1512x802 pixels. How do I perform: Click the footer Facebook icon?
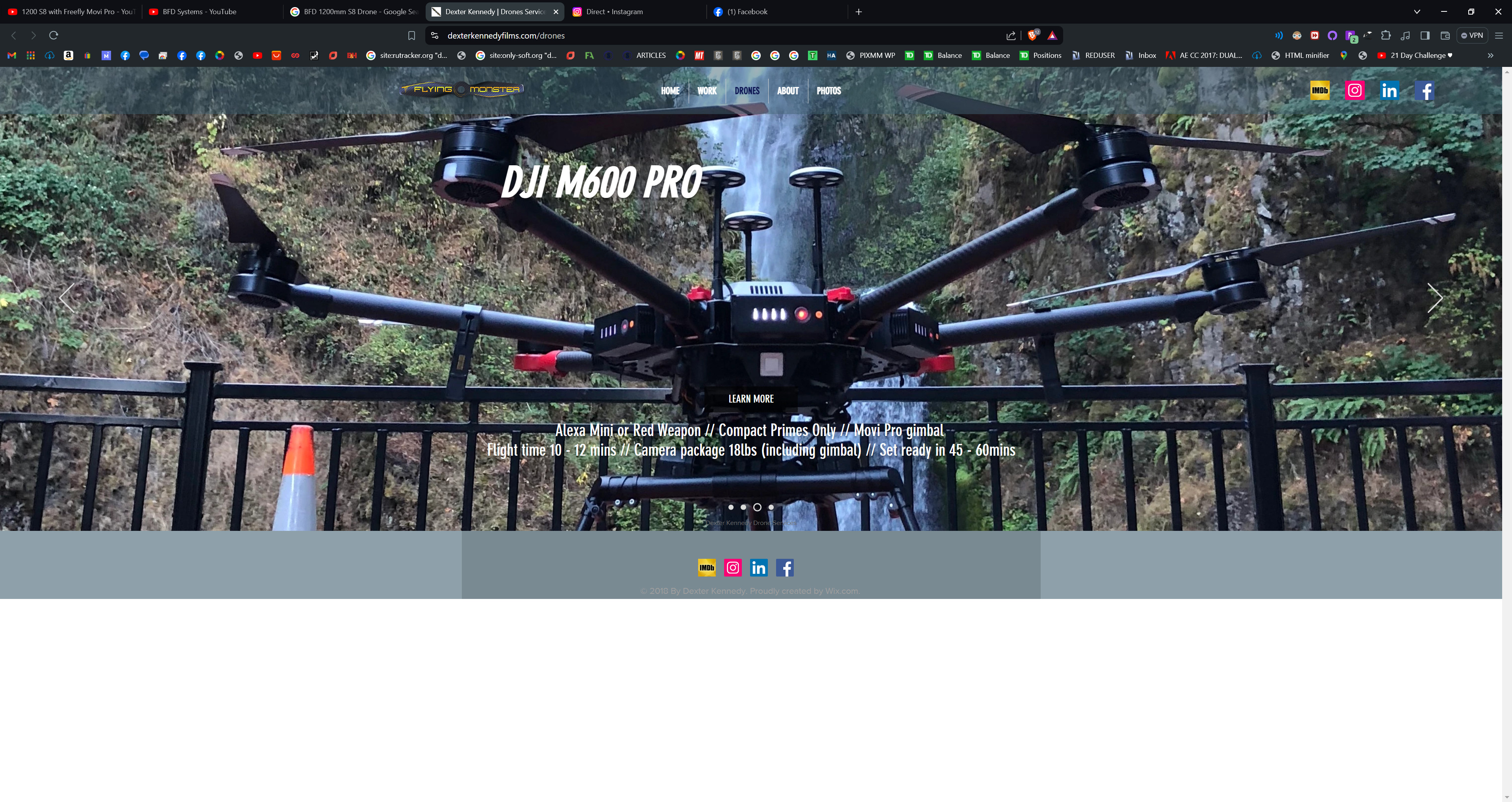(785, 567)
